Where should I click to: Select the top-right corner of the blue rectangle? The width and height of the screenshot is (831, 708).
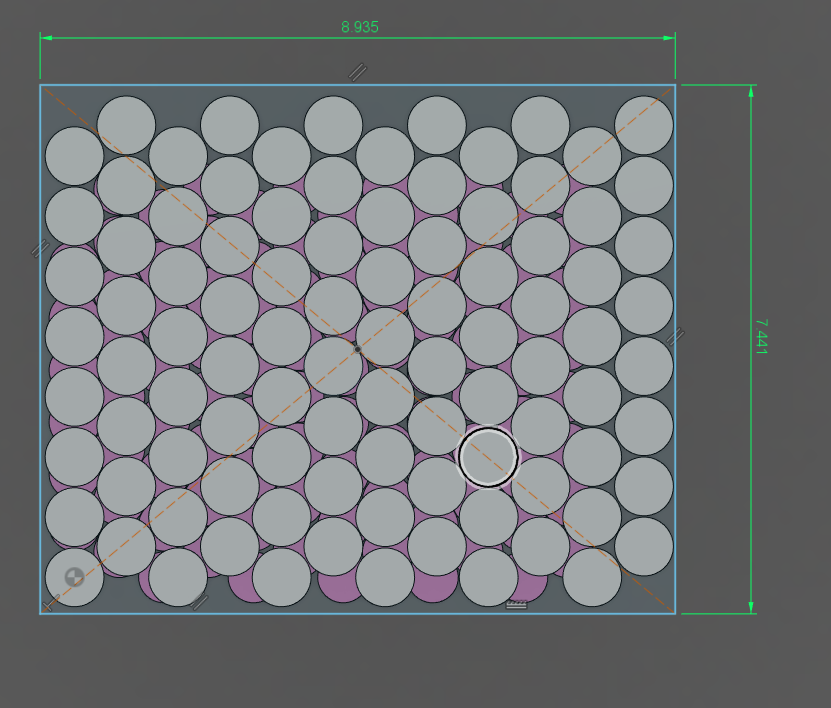point(675,85)
